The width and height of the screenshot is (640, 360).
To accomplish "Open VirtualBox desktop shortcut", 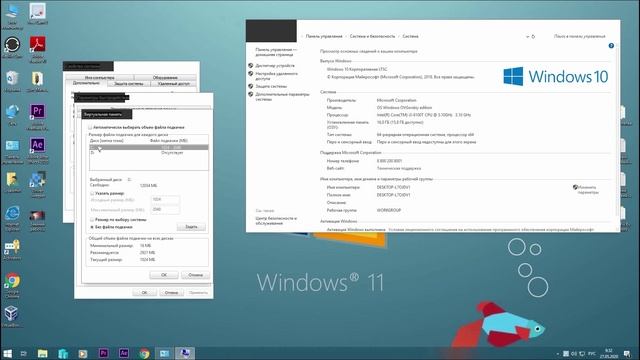I will [11, 316].
